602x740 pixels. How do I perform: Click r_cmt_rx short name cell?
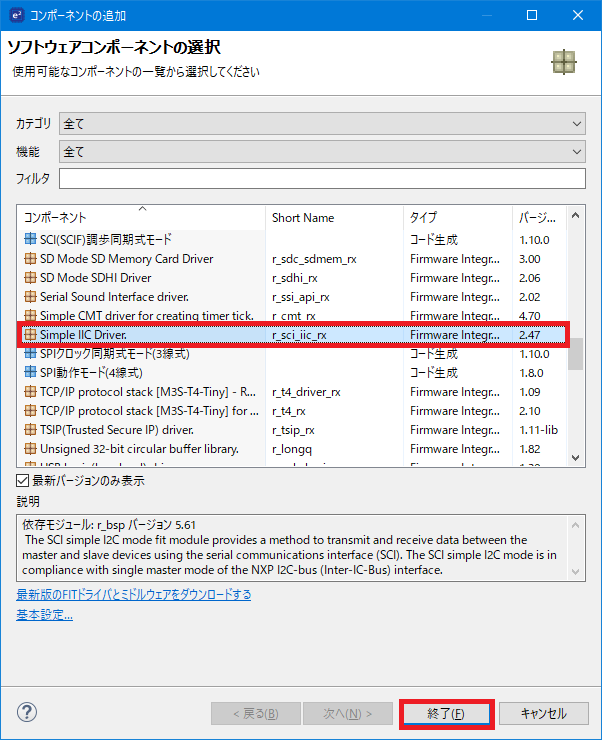click(293, 316)
